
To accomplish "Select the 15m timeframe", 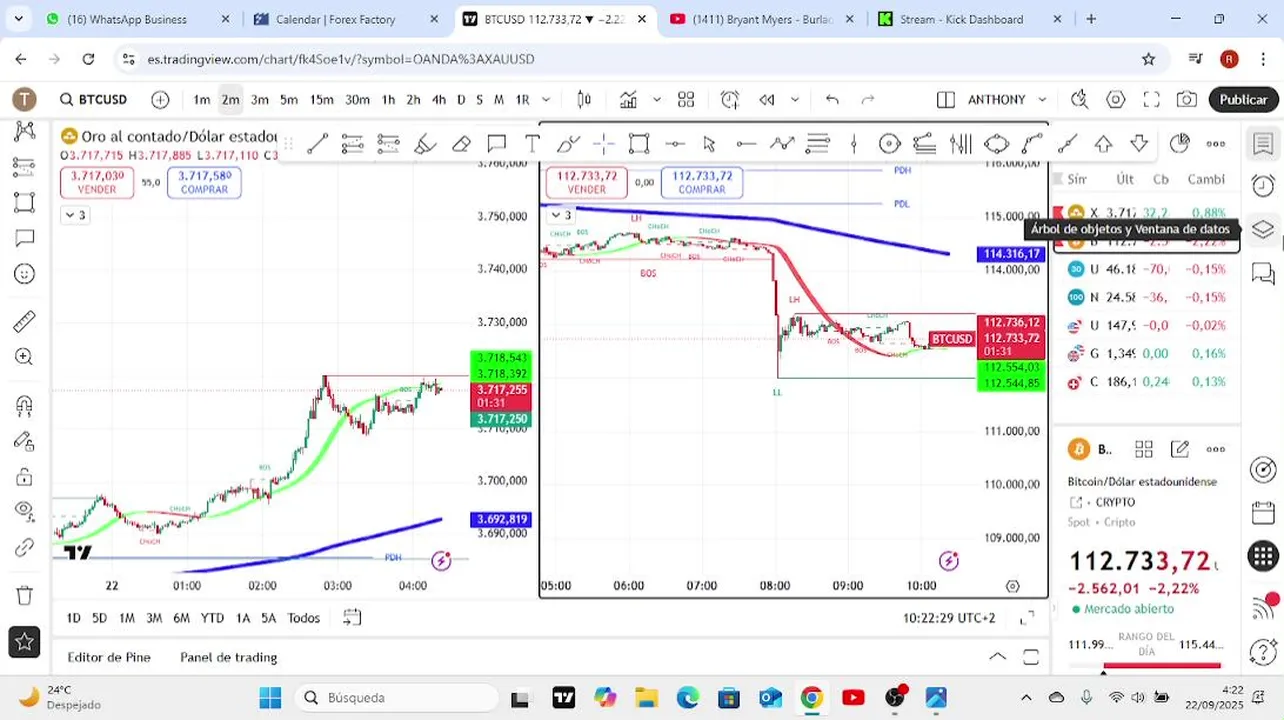I will pos(321,99).
